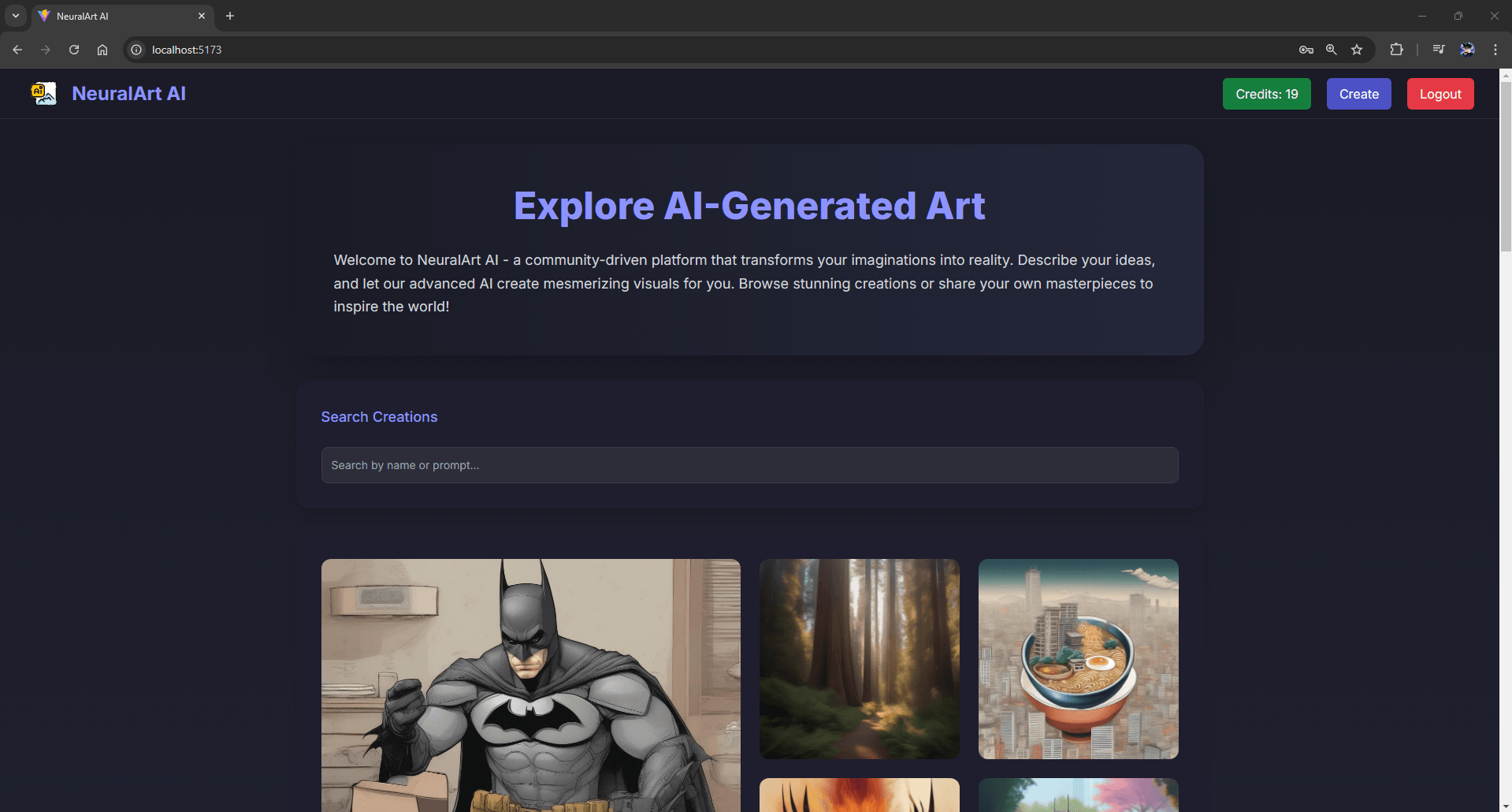The height and width of the screenshot is (812, 1512).
Task: Open the password manager key icon
Action: (x=1306, y=50)
